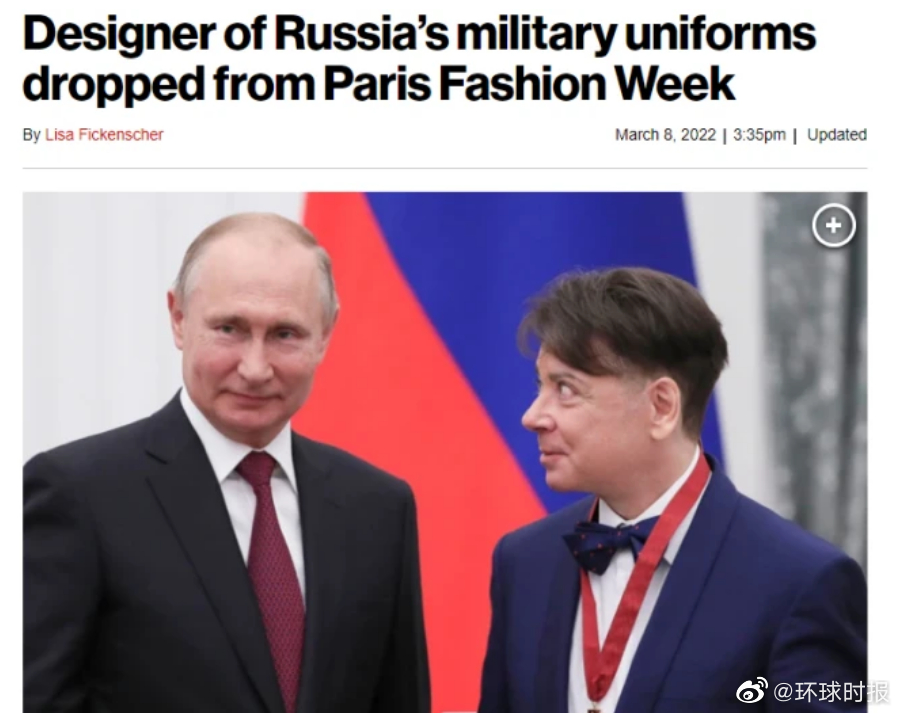This screenshot has height=713, width=899.
Task: Open the main article photo
Action: tap(445, 452)
